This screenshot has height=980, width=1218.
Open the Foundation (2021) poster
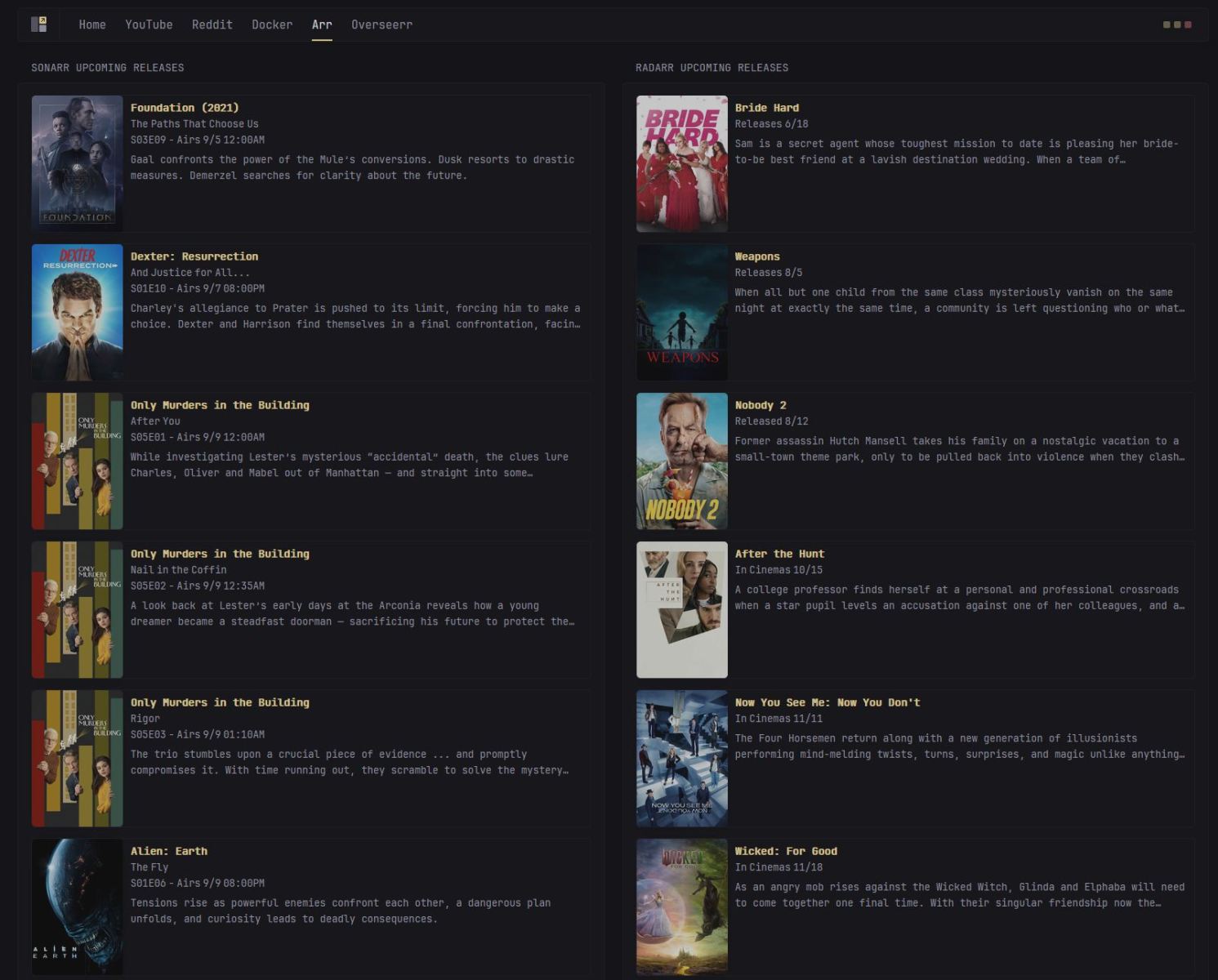78,163
